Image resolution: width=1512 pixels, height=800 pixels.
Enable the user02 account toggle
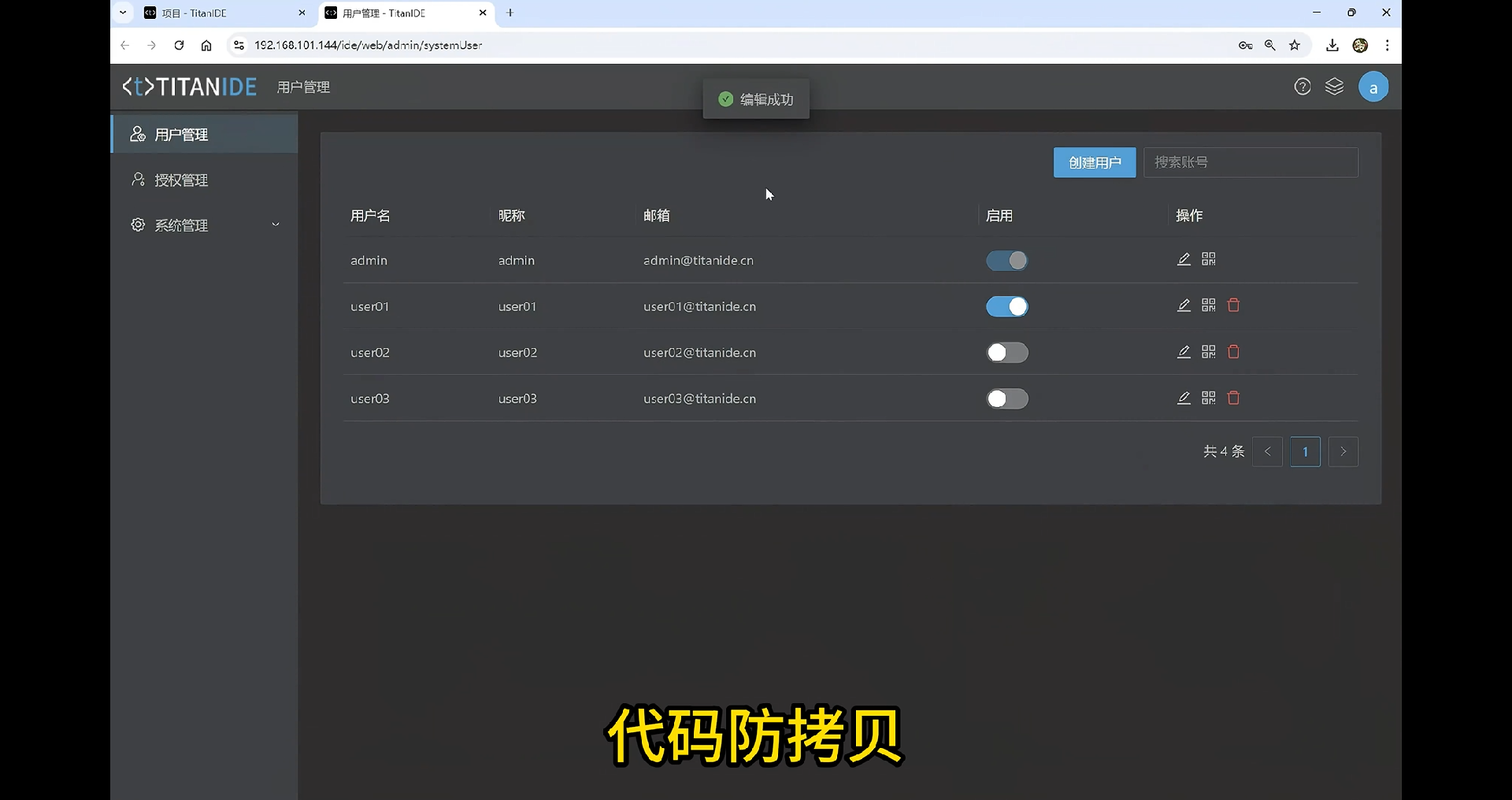click(x=1007, y=353)
